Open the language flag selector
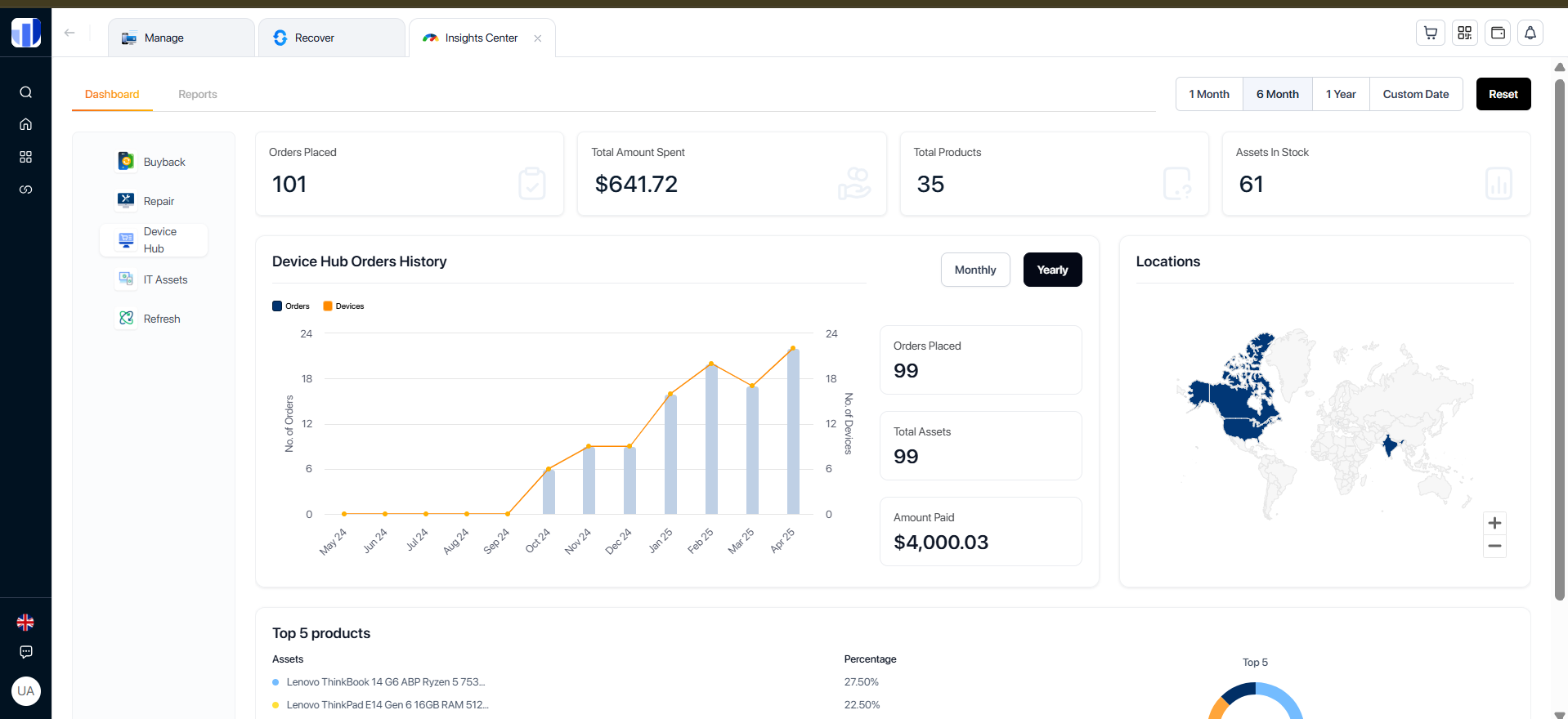Screen dimensions: 1568x719 pyautogui.click(x=25, y=623)
